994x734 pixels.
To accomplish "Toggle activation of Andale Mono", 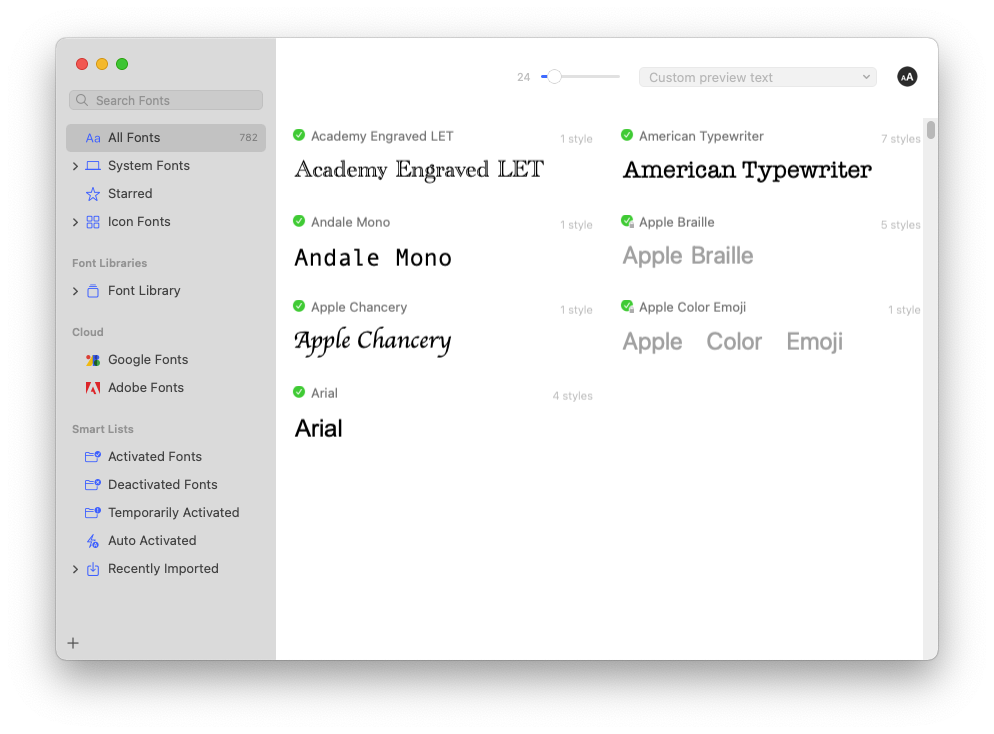I will (299, 221).
